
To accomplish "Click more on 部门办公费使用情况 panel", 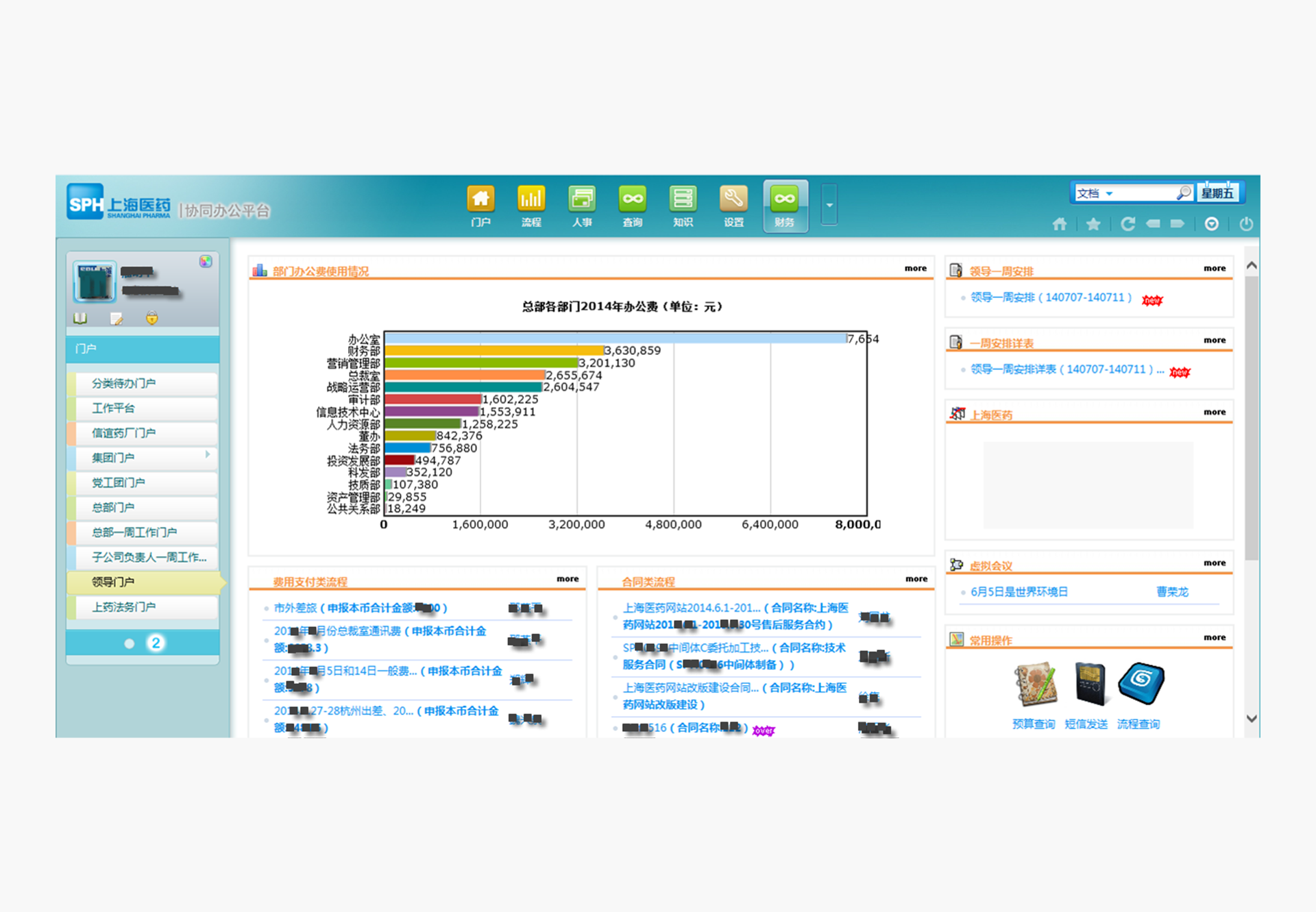I will (x=915, y=269).
